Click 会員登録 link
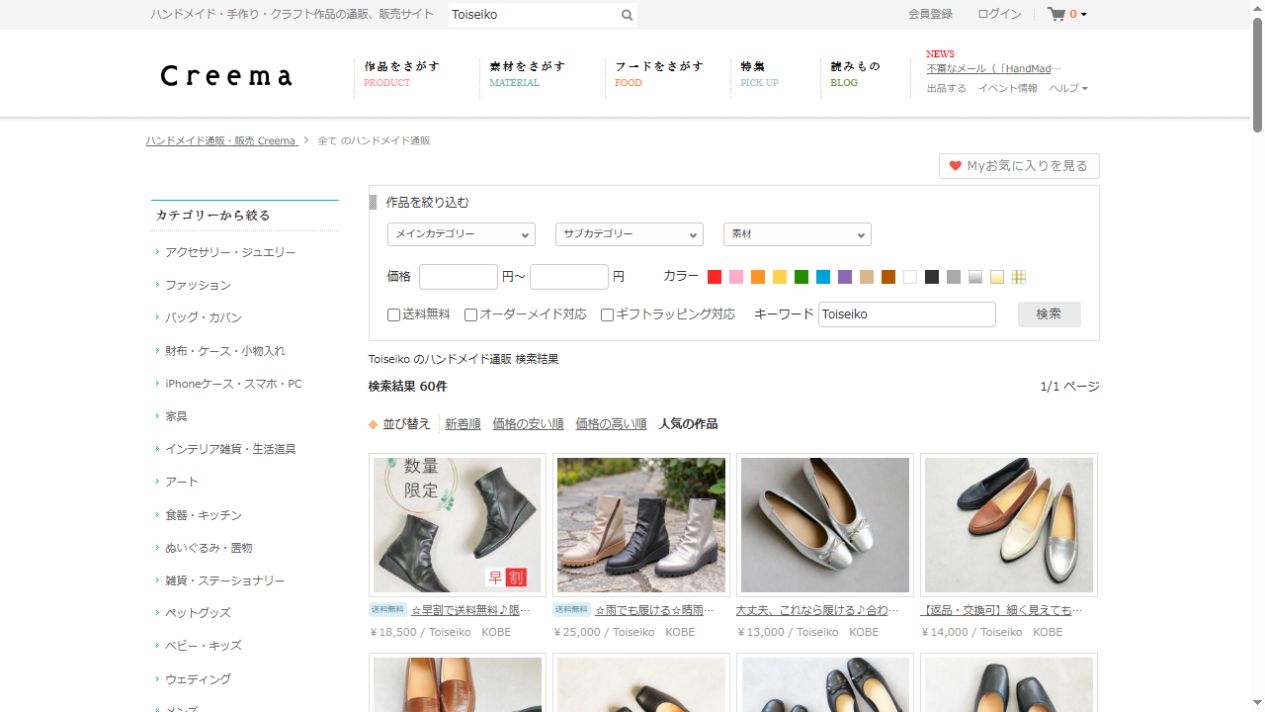This screenshot has width=1265, height=712. point(930,14)
